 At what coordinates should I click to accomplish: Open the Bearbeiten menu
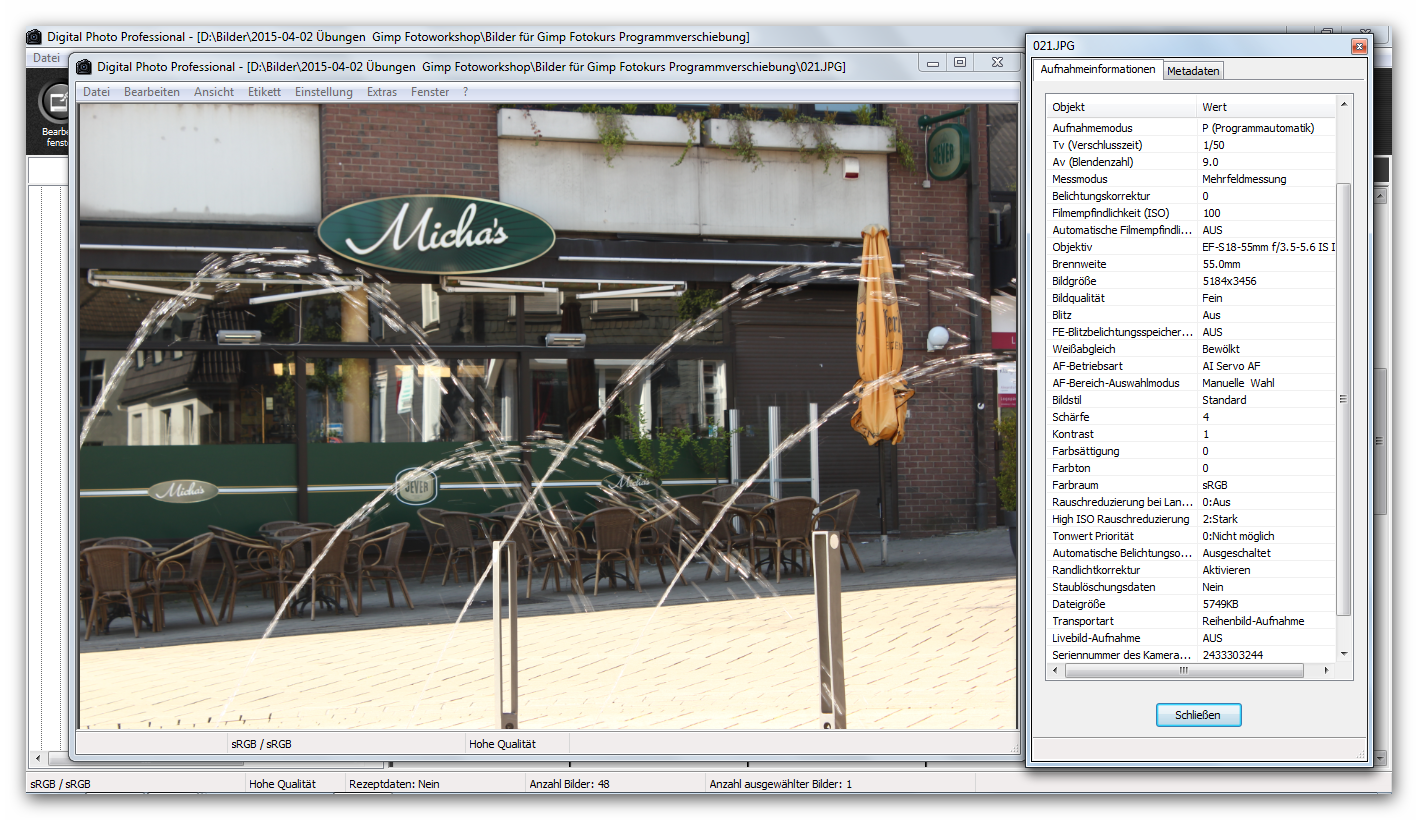point(152,92)
